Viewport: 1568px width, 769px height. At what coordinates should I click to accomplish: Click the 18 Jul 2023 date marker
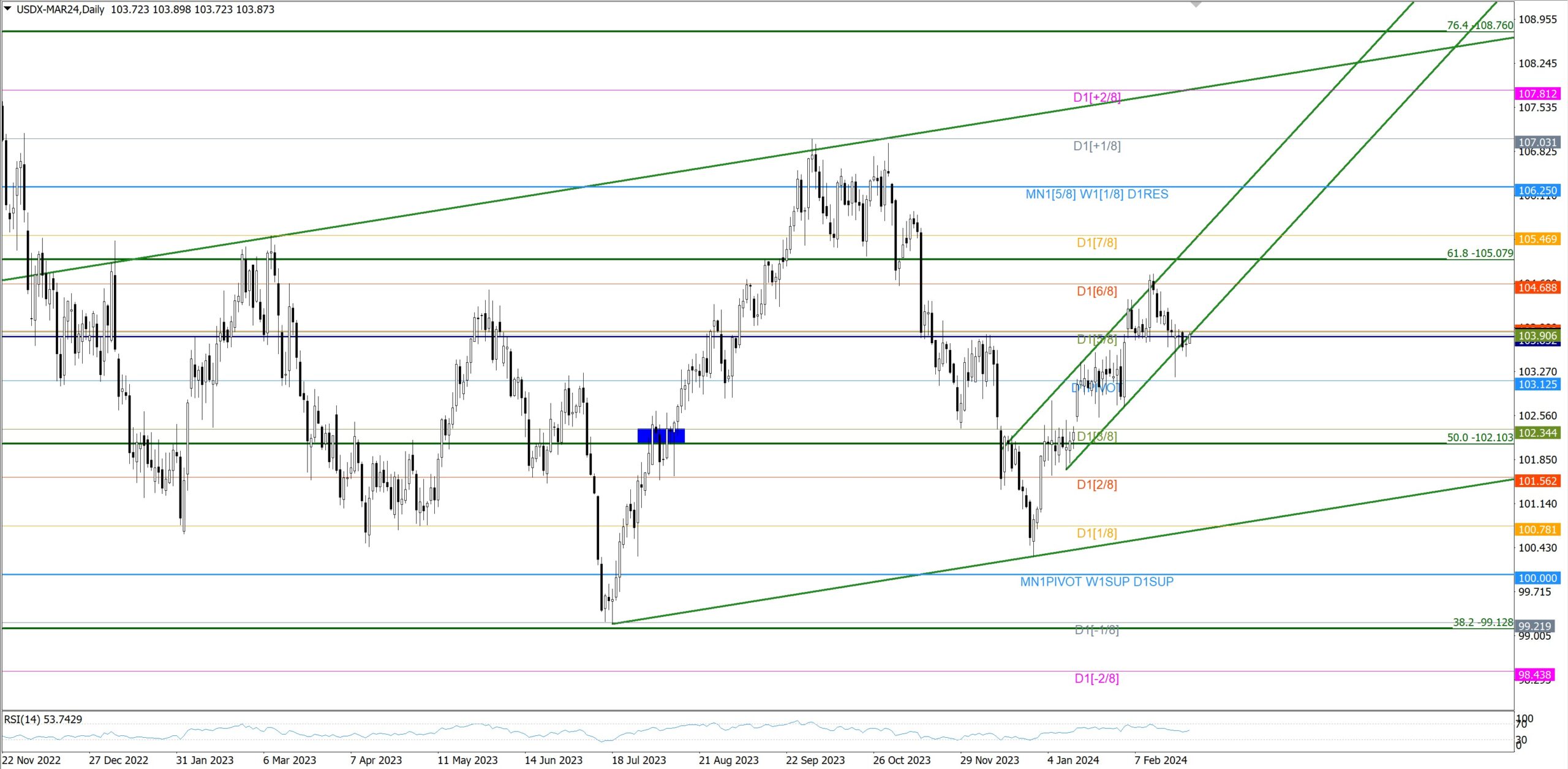click(x=638, y=760)
